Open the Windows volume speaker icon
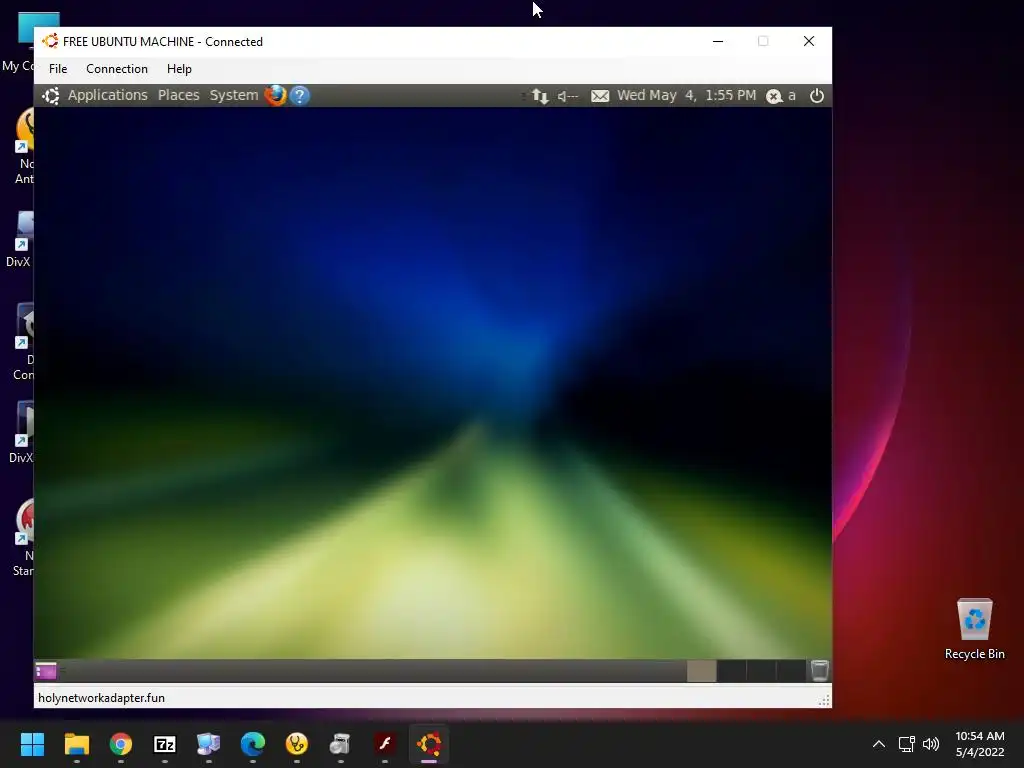Image resolution: width=1024 pixels, height=768 pixels. 931,744
